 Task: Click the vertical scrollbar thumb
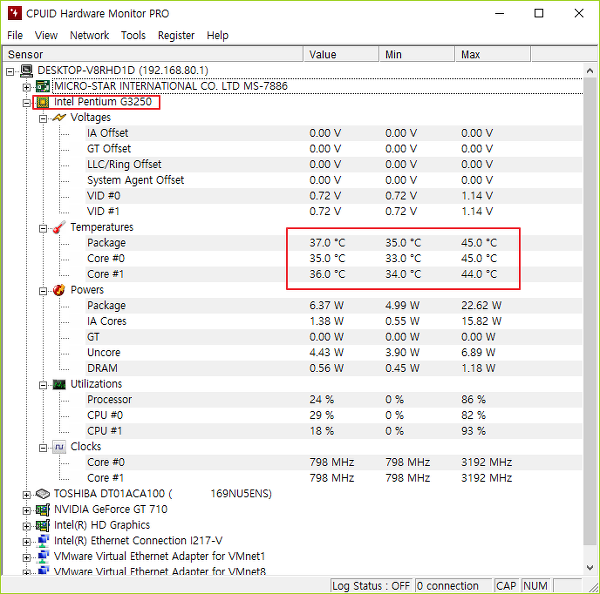tap(590, 311)
